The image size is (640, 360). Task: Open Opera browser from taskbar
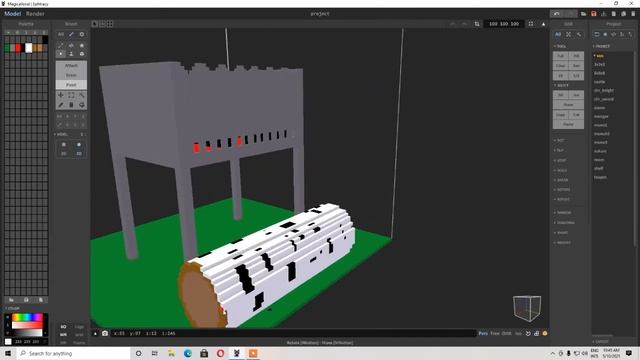tap(220, 353)
